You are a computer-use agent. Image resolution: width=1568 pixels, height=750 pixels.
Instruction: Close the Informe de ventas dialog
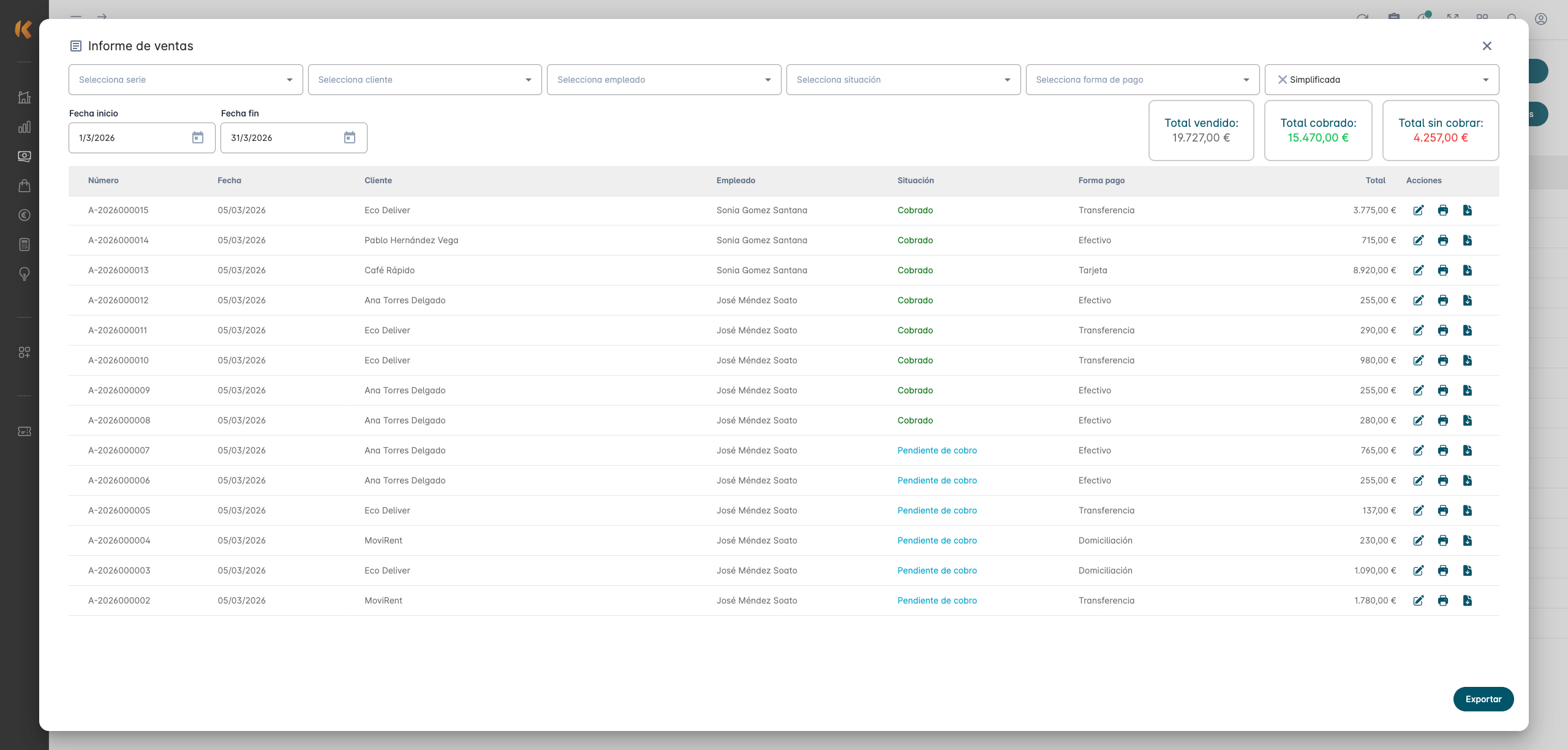(x=1487, y=46)
